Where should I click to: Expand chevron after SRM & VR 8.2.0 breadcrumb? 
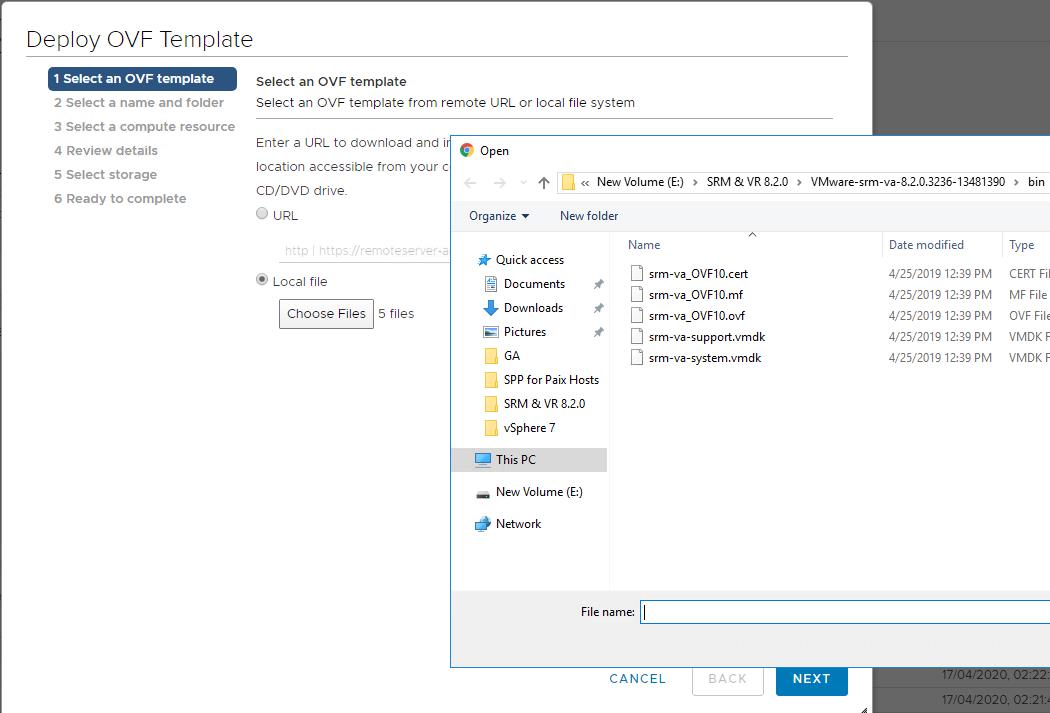coord(799,183)
